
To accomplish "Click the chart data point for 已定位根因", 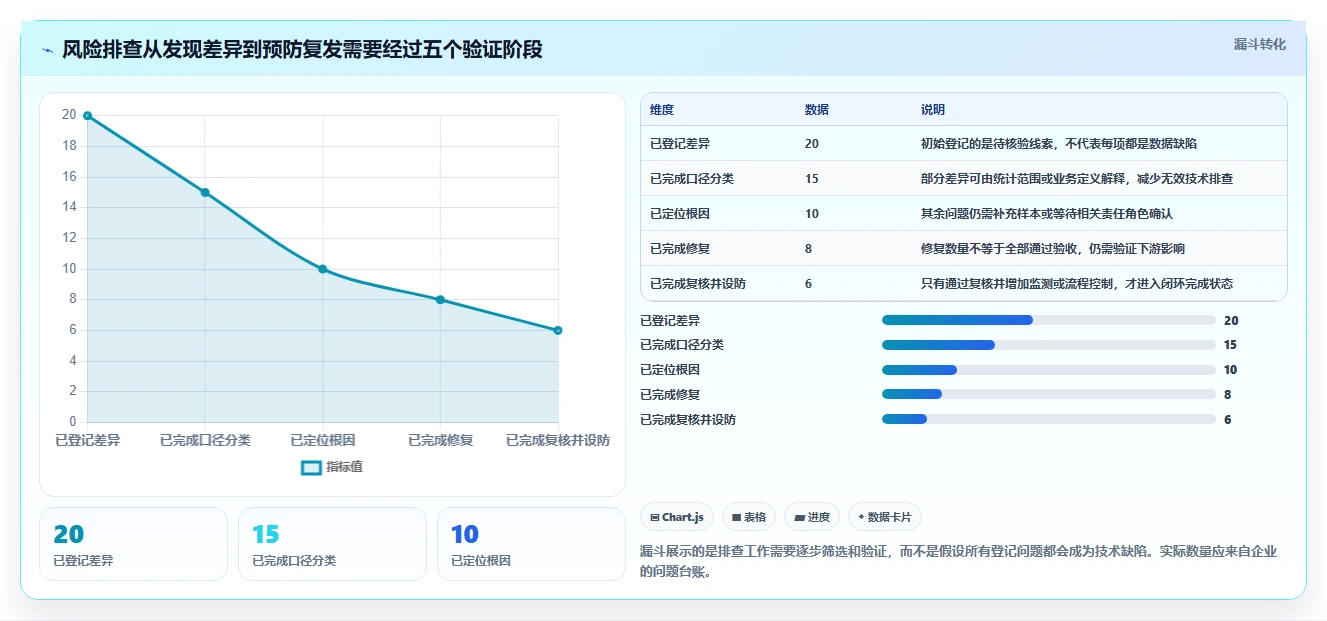I will (323, 269).
